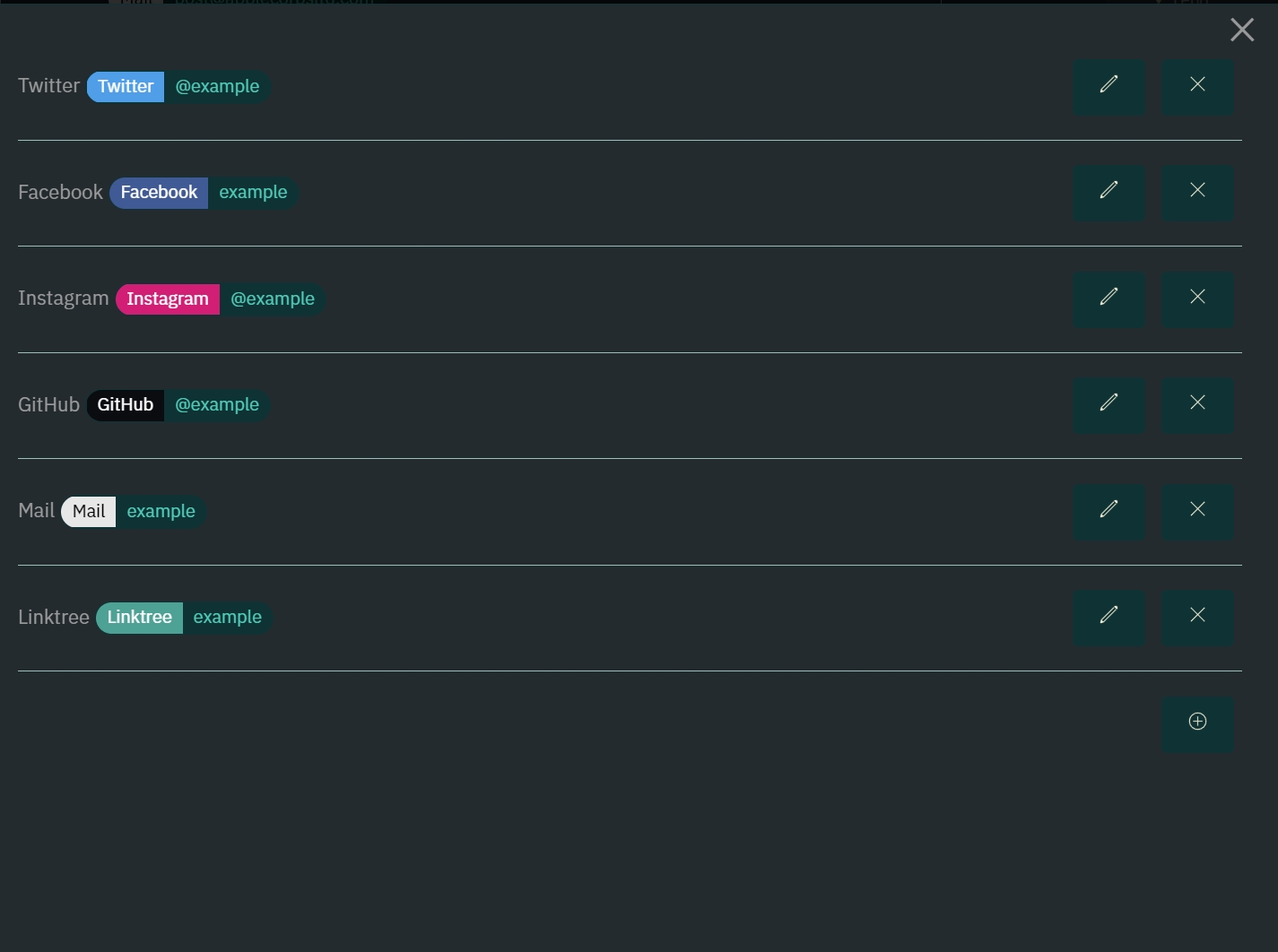Click the Mail example badge
The width and height of the screenshot is (1278, 952).
tap(135, 511)
